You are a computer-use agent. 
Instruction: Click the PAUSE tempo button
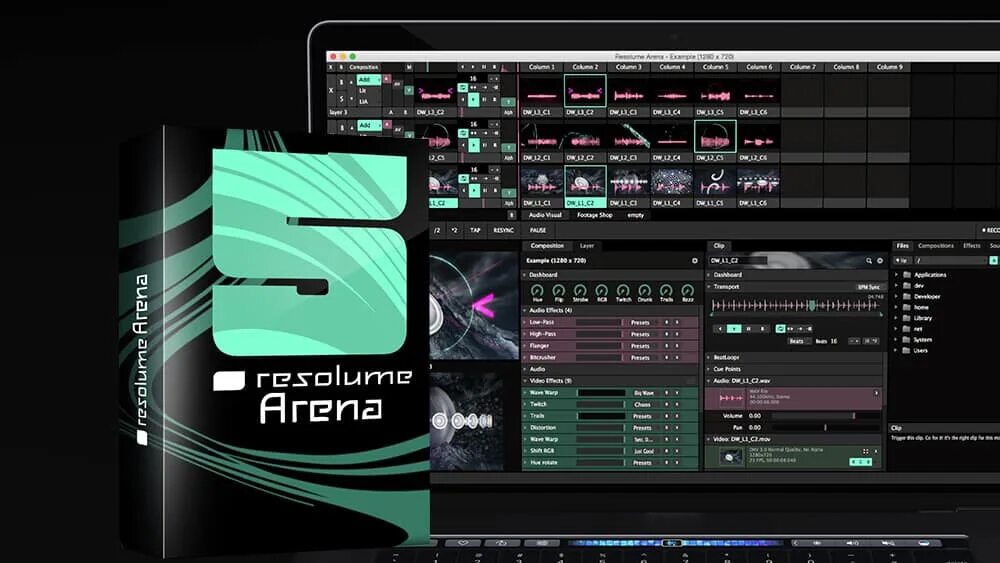[x=538, y=230]
